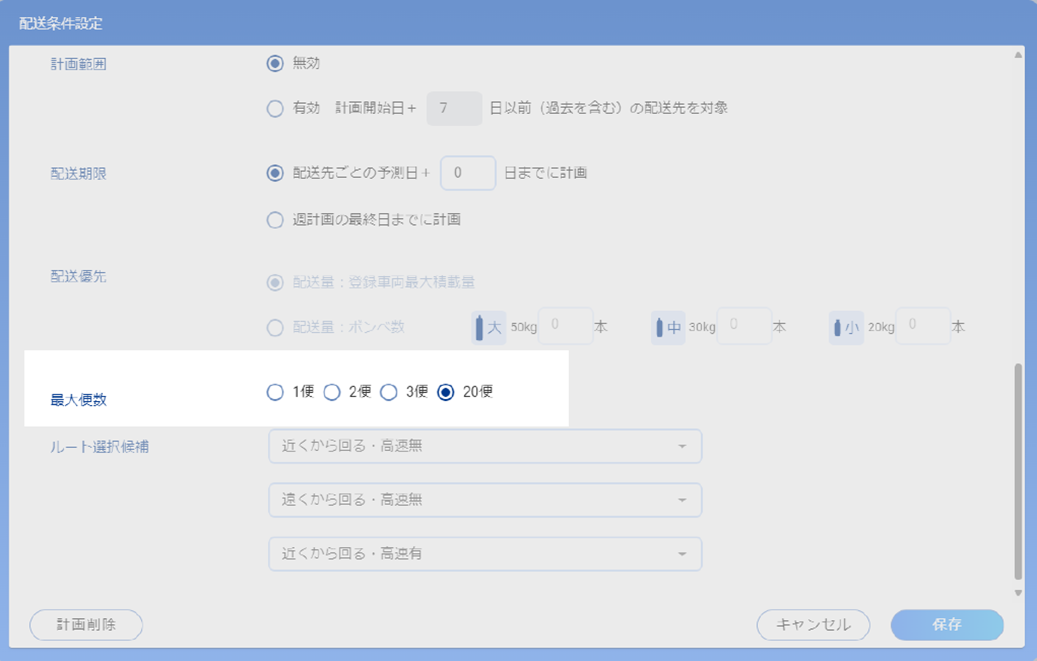
Task: Set maximum trips to 3便
Action: tap(389, 392)
